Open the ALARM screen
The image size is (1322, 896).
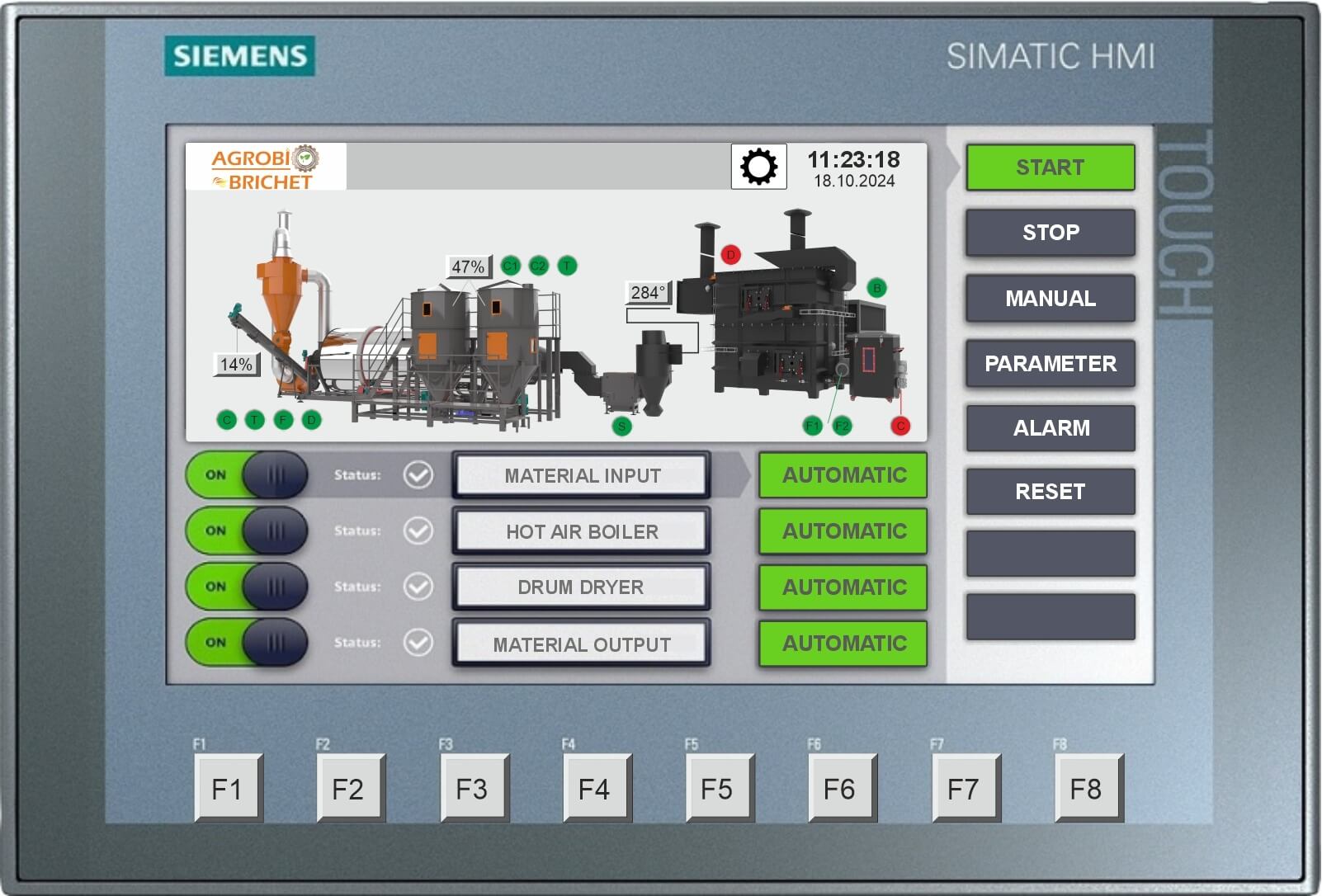click(x=1050, y=427)
